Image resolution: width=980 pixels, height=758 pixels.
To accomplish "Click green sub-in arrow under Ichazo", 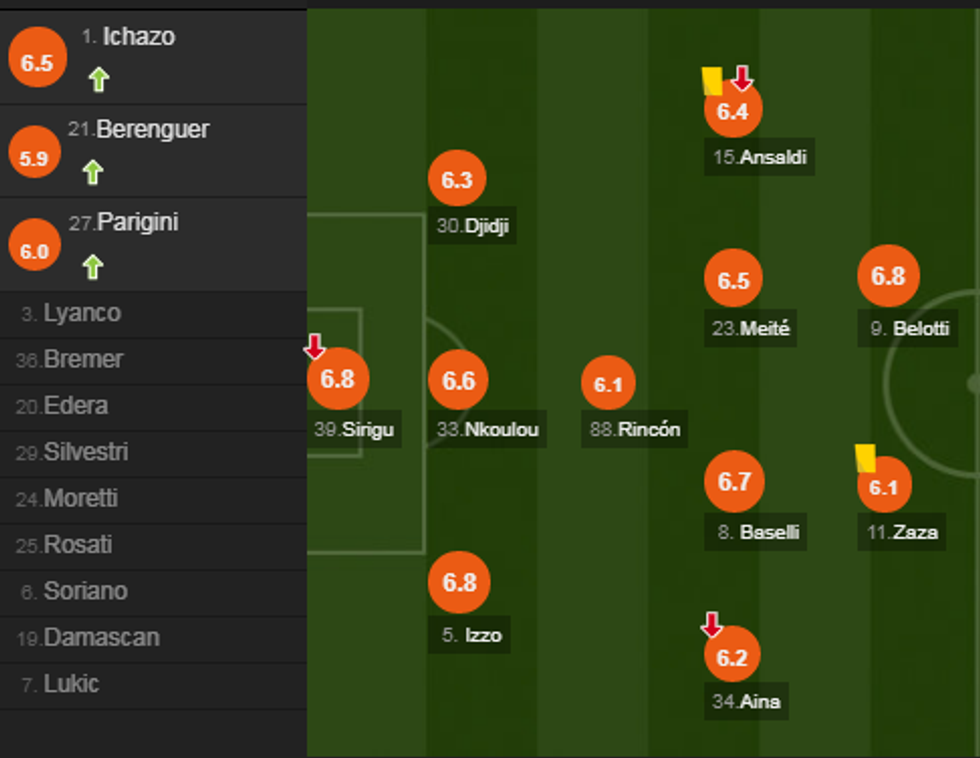I will [97, 80].
